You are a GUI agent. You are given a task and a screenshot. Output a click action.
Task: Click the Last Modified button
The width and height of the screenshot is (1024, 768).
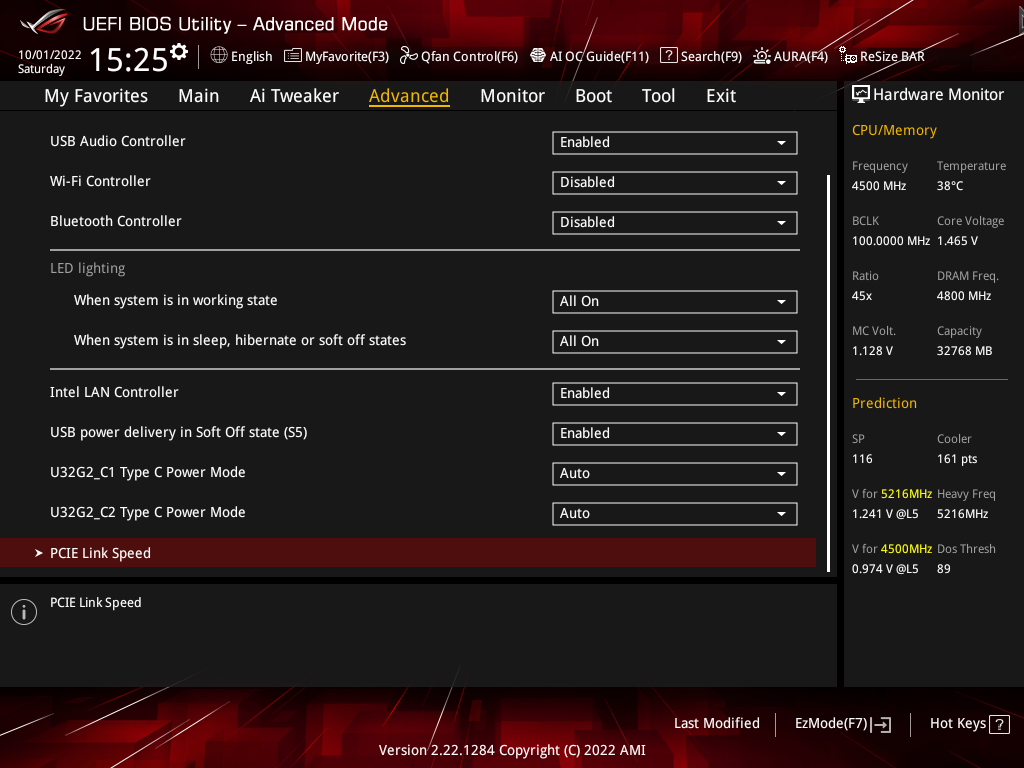pyautogui.click(x=716, y=724)
